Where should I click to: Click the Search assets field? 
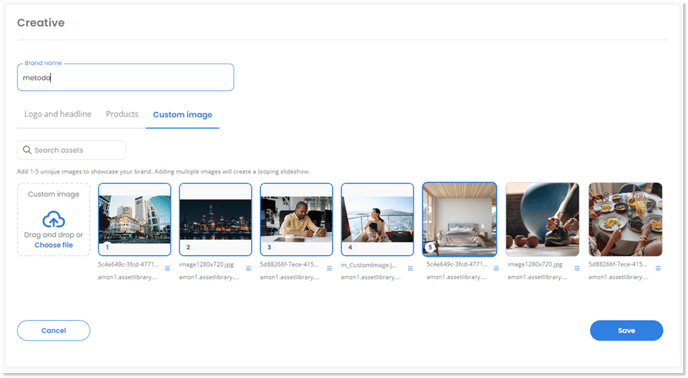(x=72, y=150)
